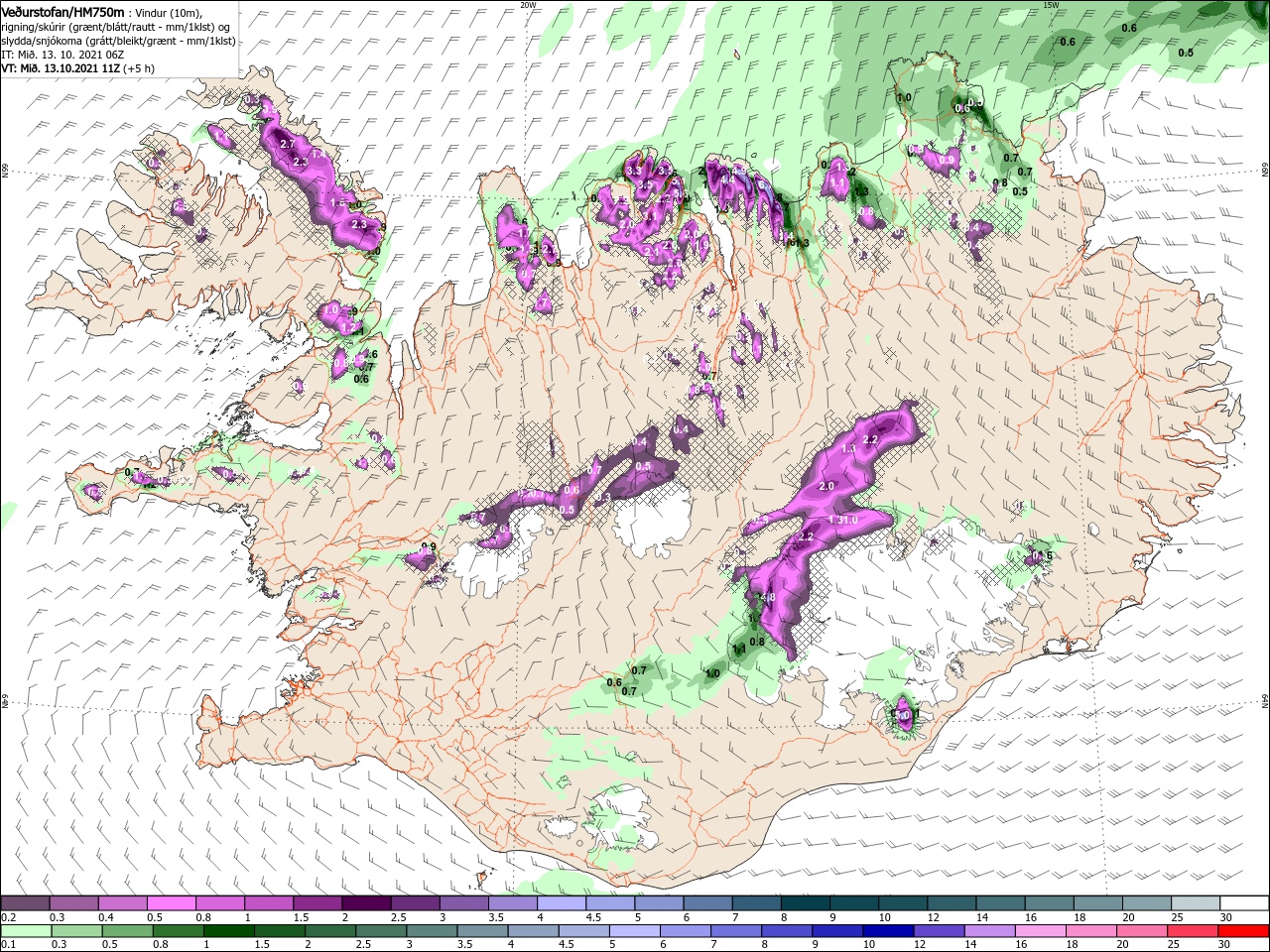Pick the snow legend swatch between 3 and 3.5
Viewport: 1270px width, 952px height.
pos(464,903)
